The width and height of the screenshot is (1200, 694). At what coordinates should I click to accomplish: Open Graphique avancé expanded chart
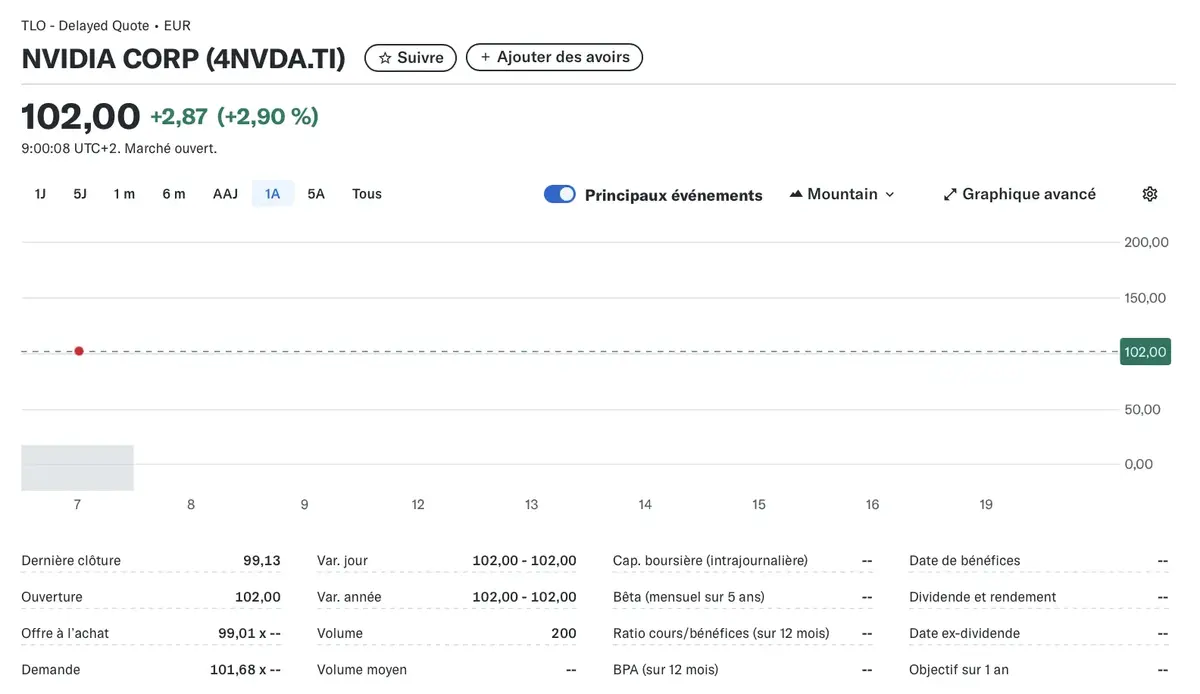(x=1019, y=194)
